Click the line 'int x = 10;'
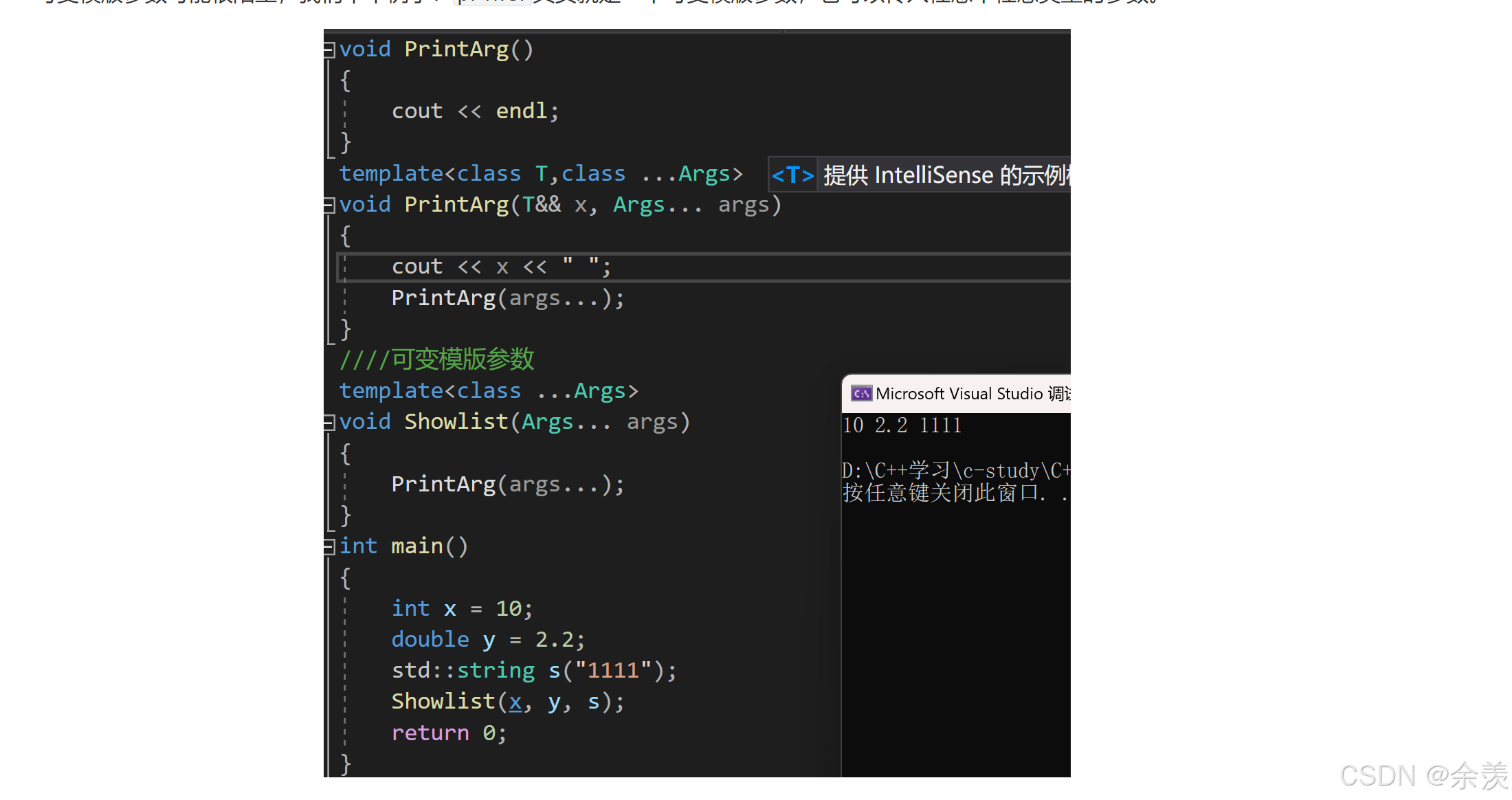Screen dimensions: 1512x800 [x=462, y=609]
